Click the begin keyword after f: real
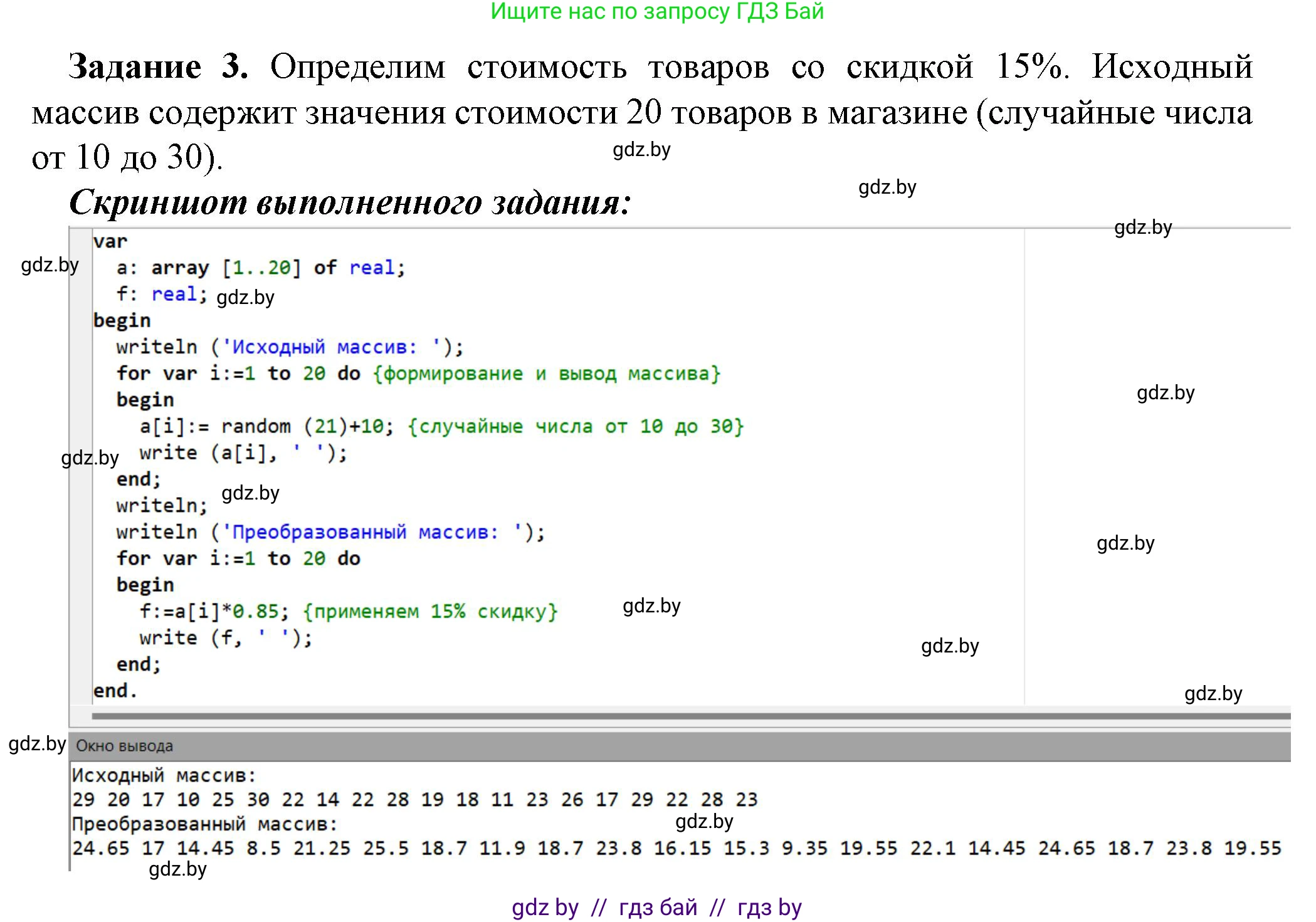Viewport: 1316px width, 922px height. [122, 320]
